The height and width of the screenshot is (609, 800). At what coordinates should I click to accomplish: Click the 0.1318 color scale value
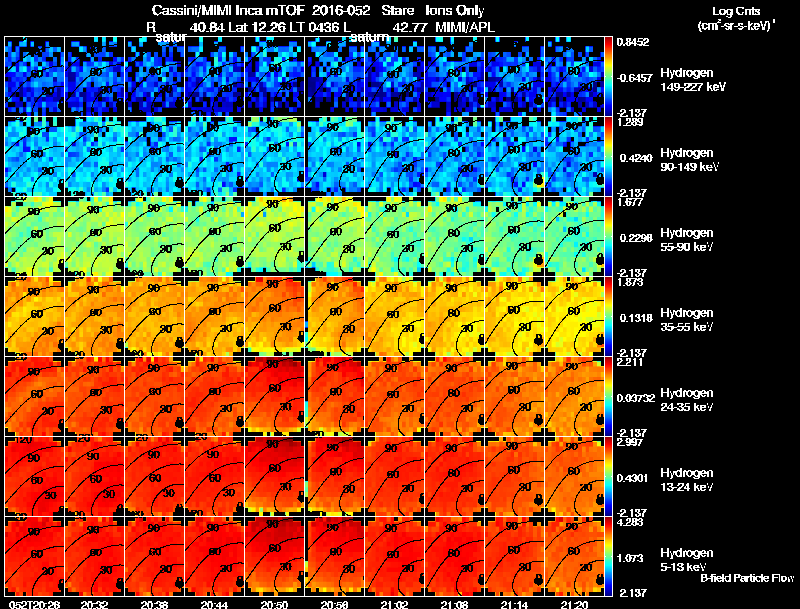(636, 318)
